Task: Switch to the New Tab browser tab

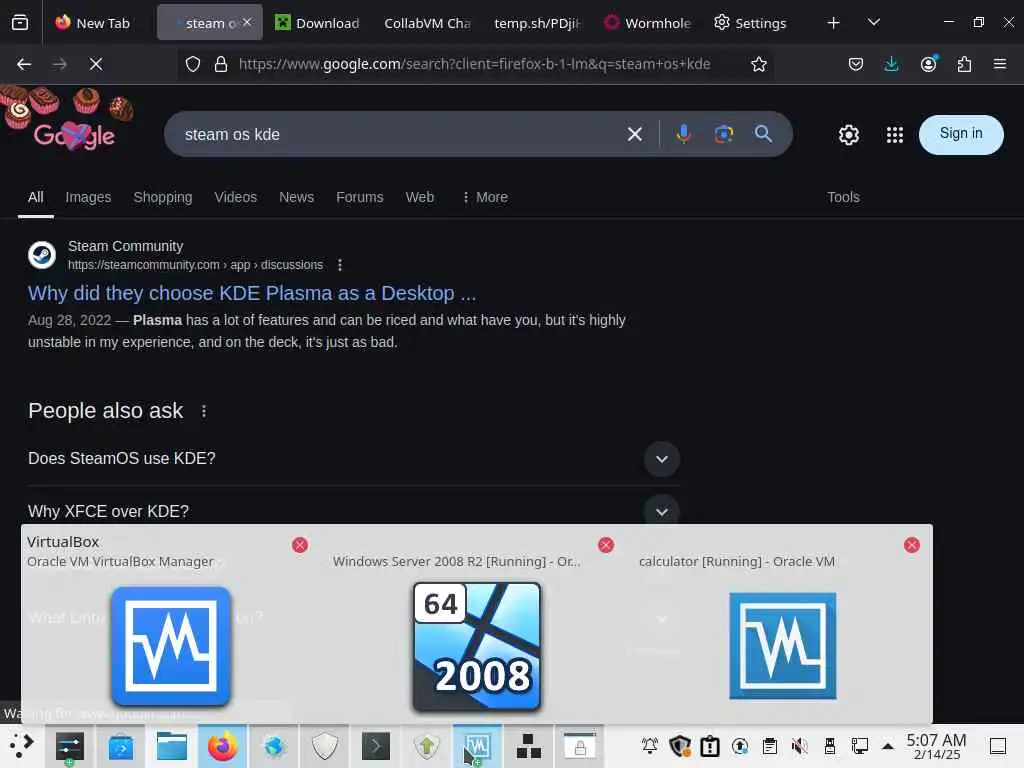Action: (93, 23)
